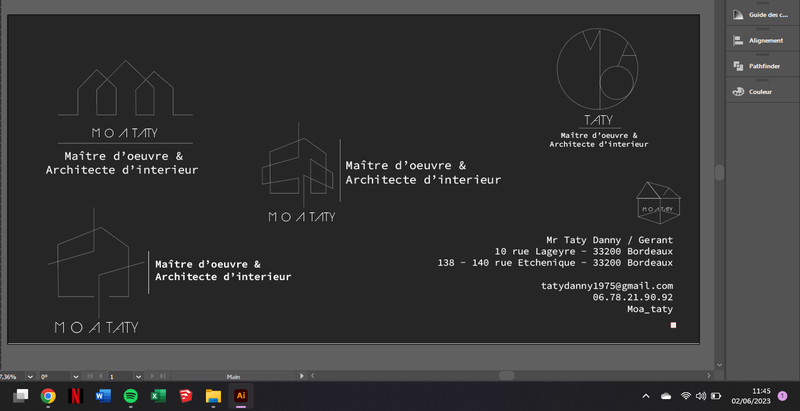Click the vertical scrollbar thumb
The width and height of the screenshot is (800, 411).
[x=719, y=172]
